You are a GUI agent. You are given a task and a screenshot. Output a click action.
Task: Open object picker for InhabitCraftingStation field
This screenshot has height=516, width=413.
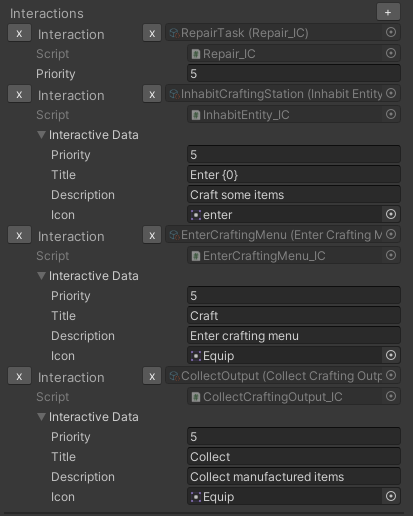[391, 93]
